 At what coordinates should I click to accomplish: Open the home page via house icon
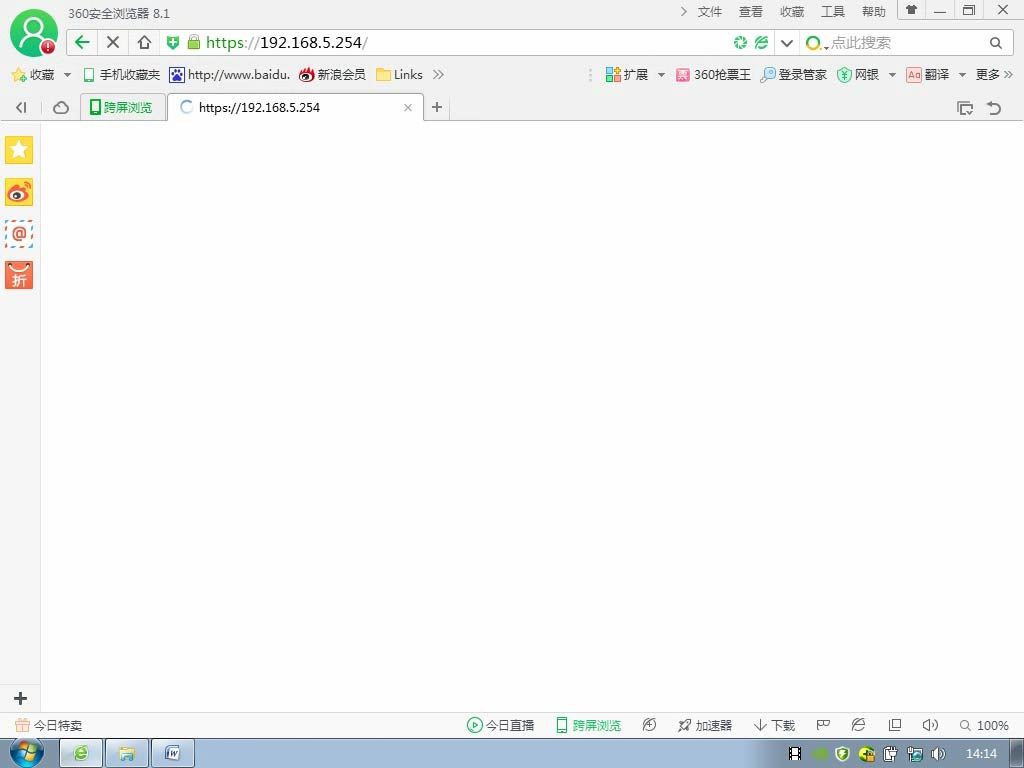point(144,42)
